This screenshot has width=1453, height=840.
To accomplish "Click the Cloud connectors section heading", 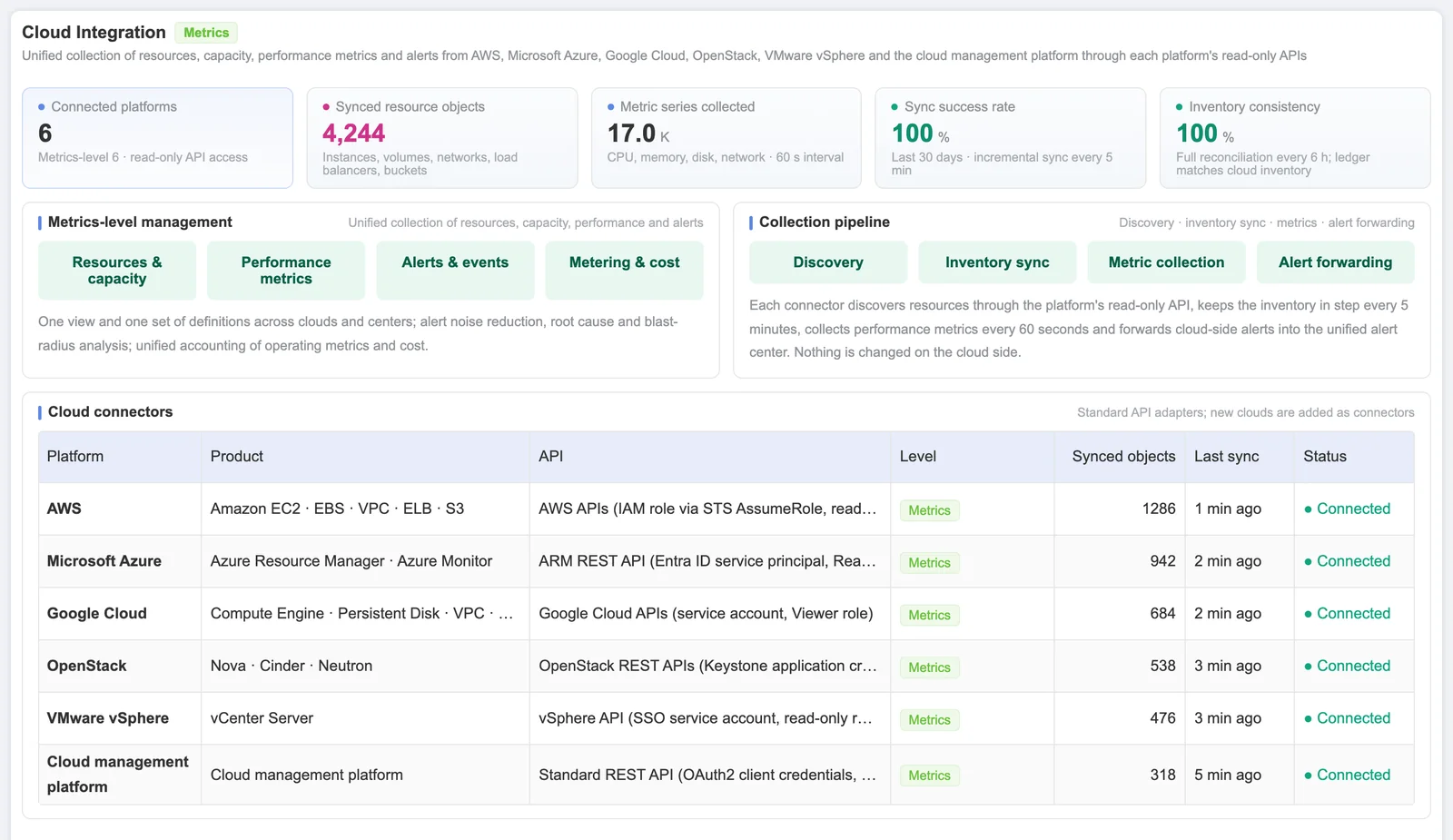I will pos(110,412).
